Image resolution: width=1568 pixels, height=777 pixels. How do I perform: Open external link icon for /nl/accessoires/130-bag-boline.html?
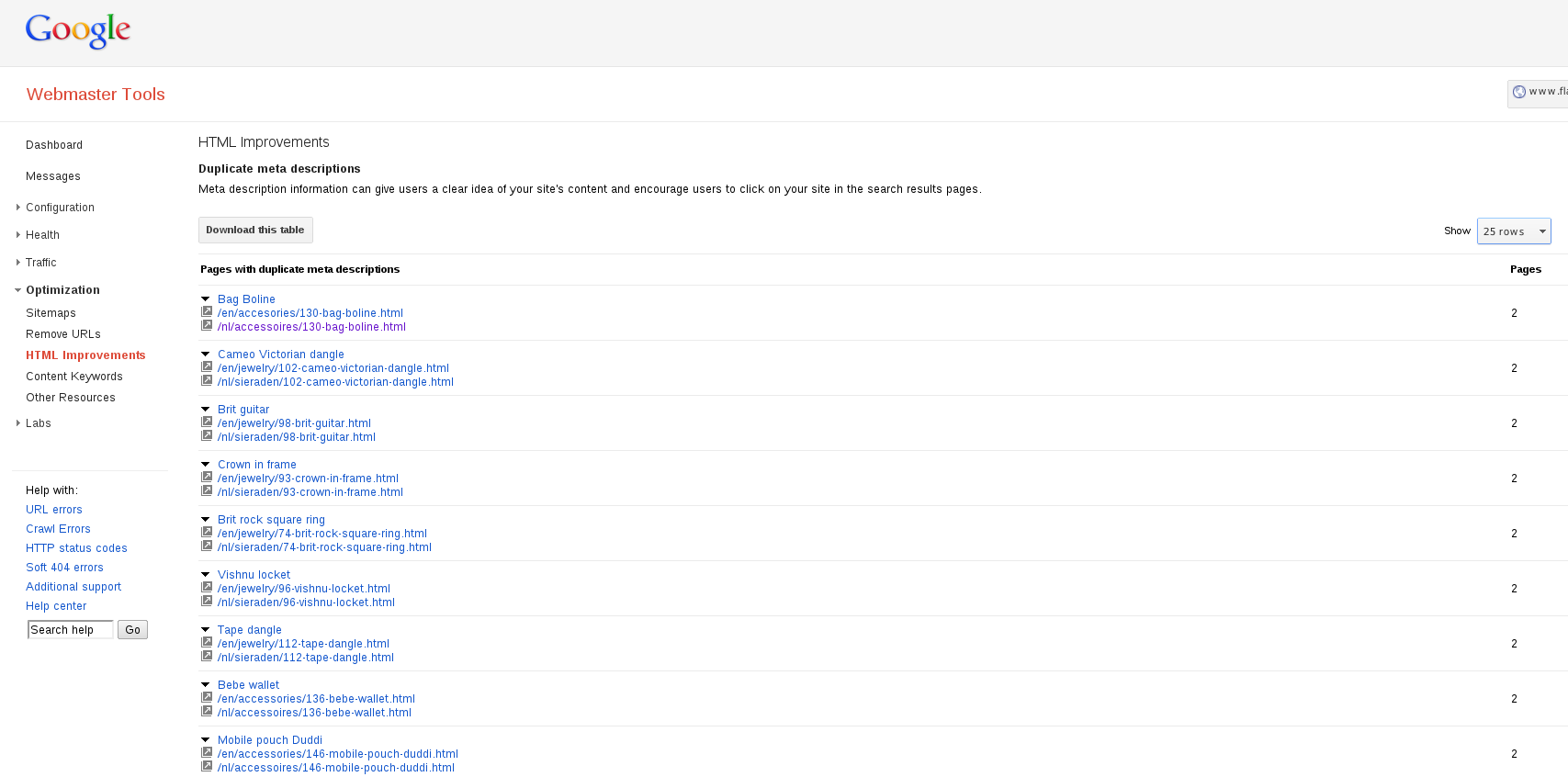pyautogui.click(x=207, y=326)
